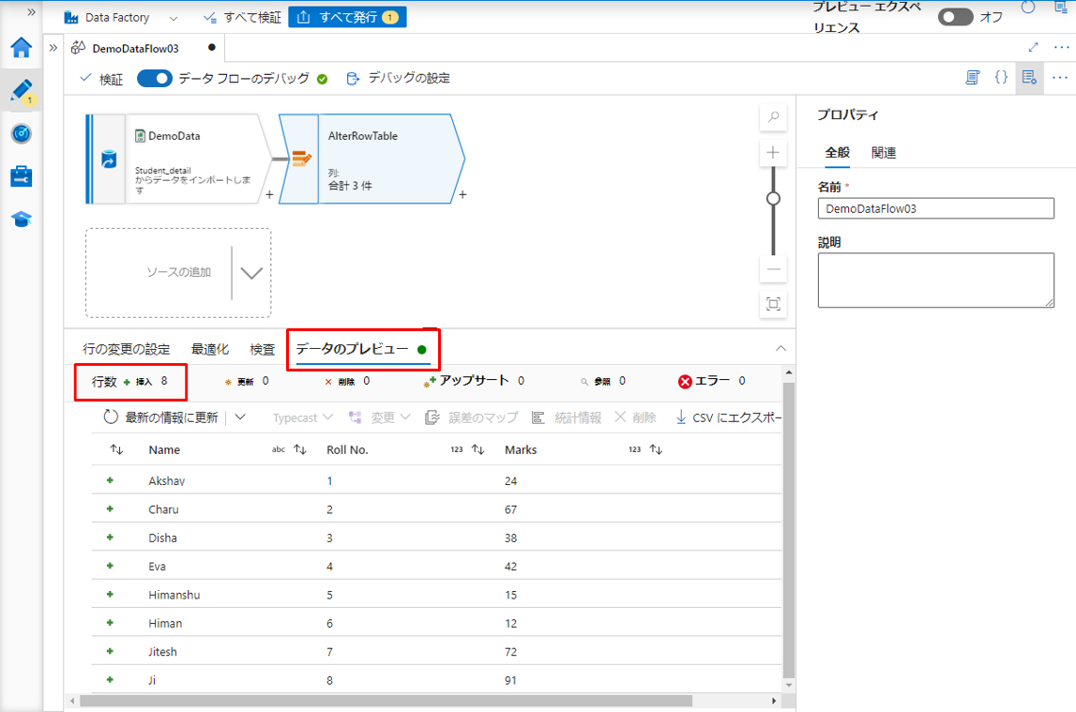Open the top-right ellipsis near tab bar

(1062, 47)
